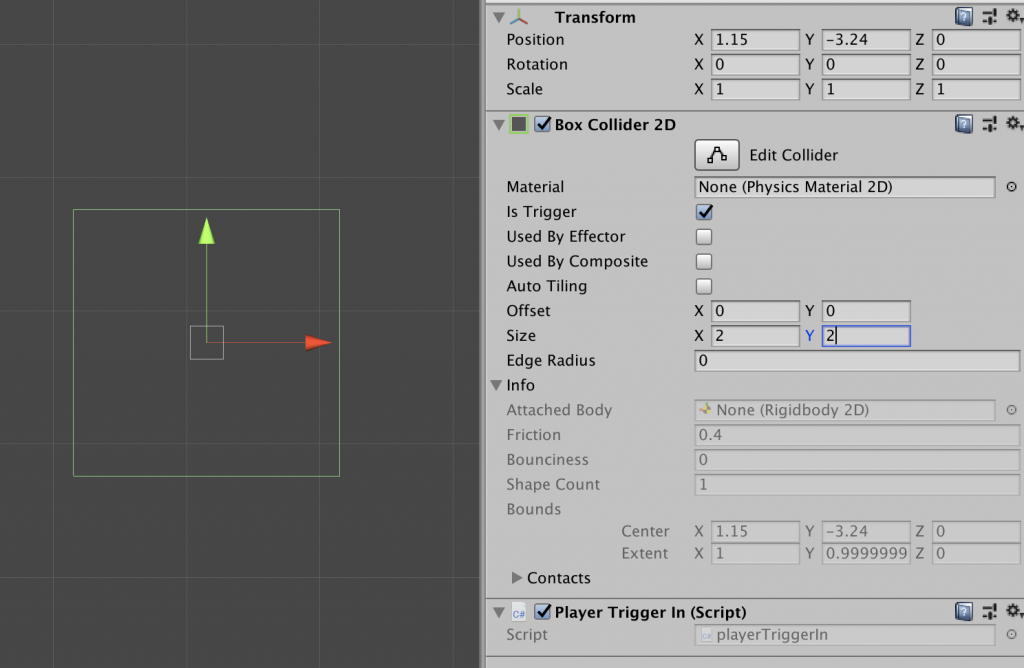Click the 'Friction' label

pos(534,435)
